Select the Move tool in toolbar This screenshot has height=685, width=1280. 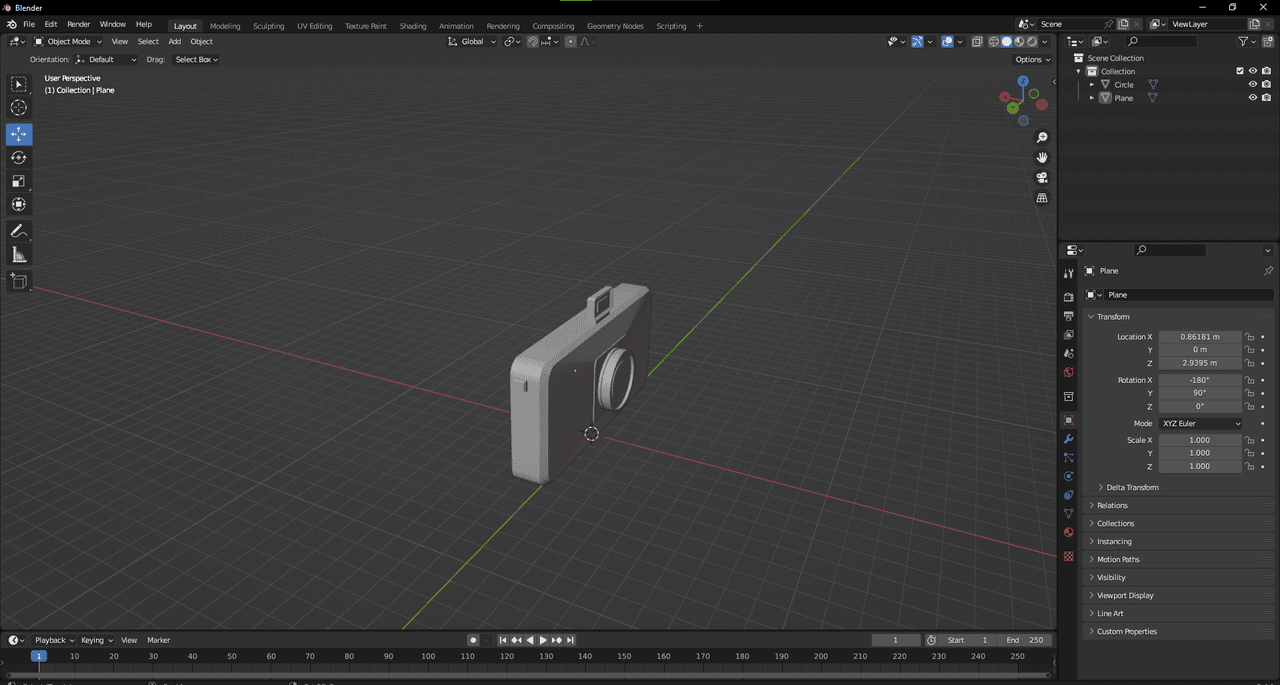(x=19, y=134)
